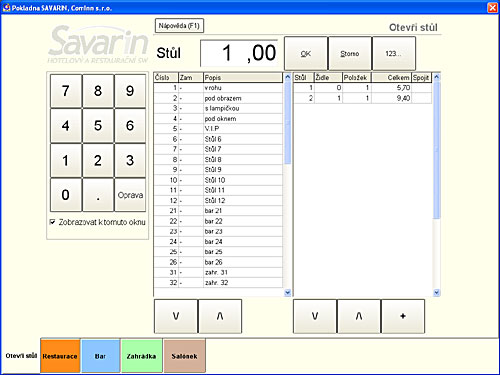Switch to the Zahrádka tab
The height and width of the screenshot is (375, 500).
coord(141,356)
